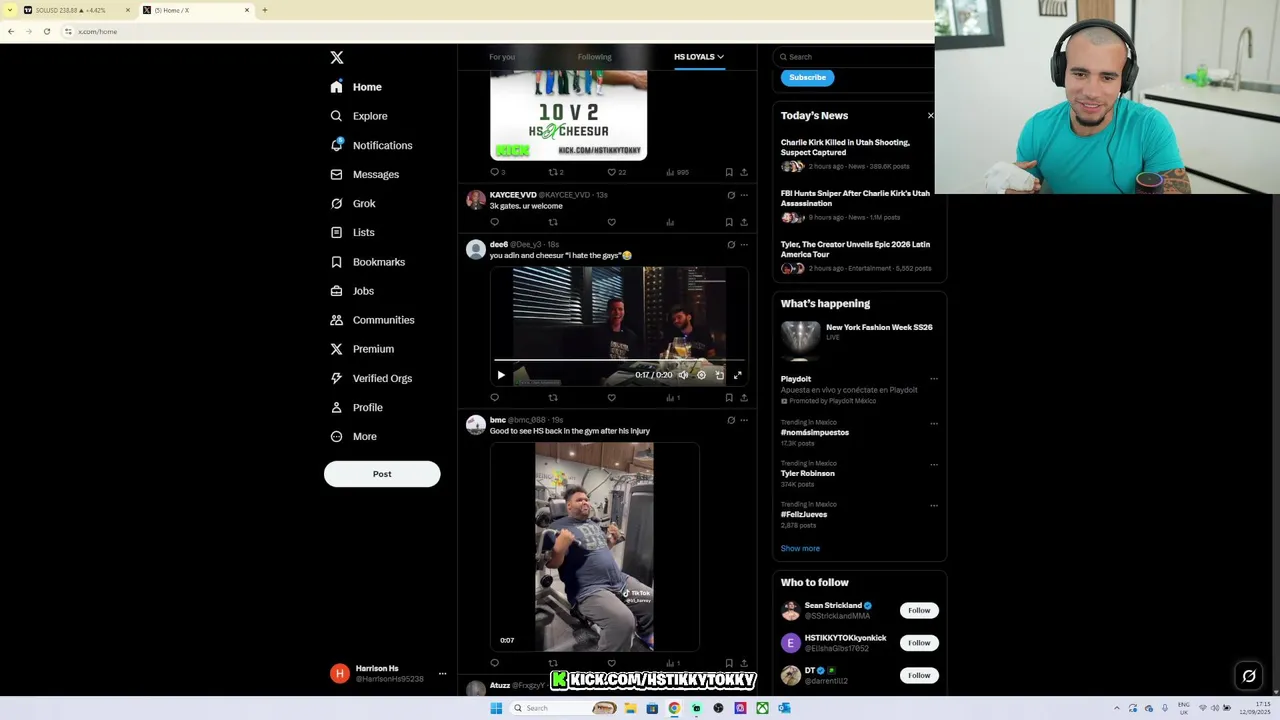The image size is (1280, 720).
Task: Reply to the KAYCEE_VVD post
Action: point(494,222)
